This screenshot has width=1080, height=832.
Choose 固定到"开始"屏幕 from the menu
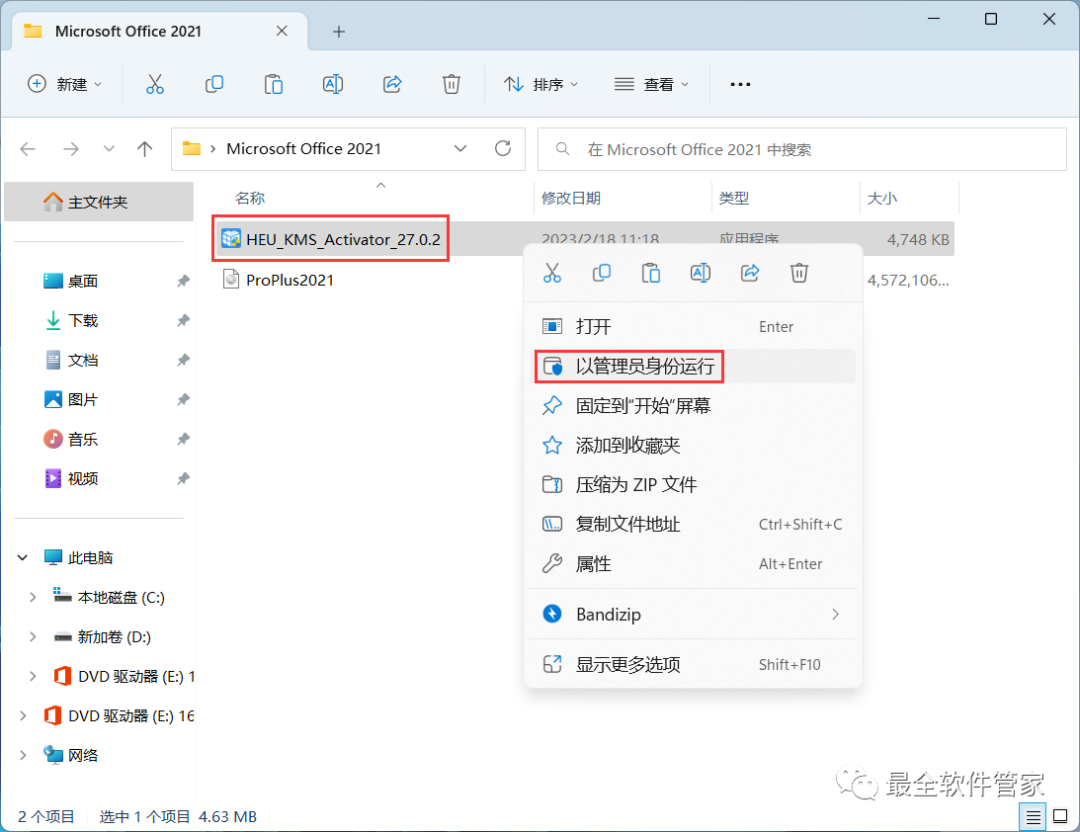[x=693, y=406]
